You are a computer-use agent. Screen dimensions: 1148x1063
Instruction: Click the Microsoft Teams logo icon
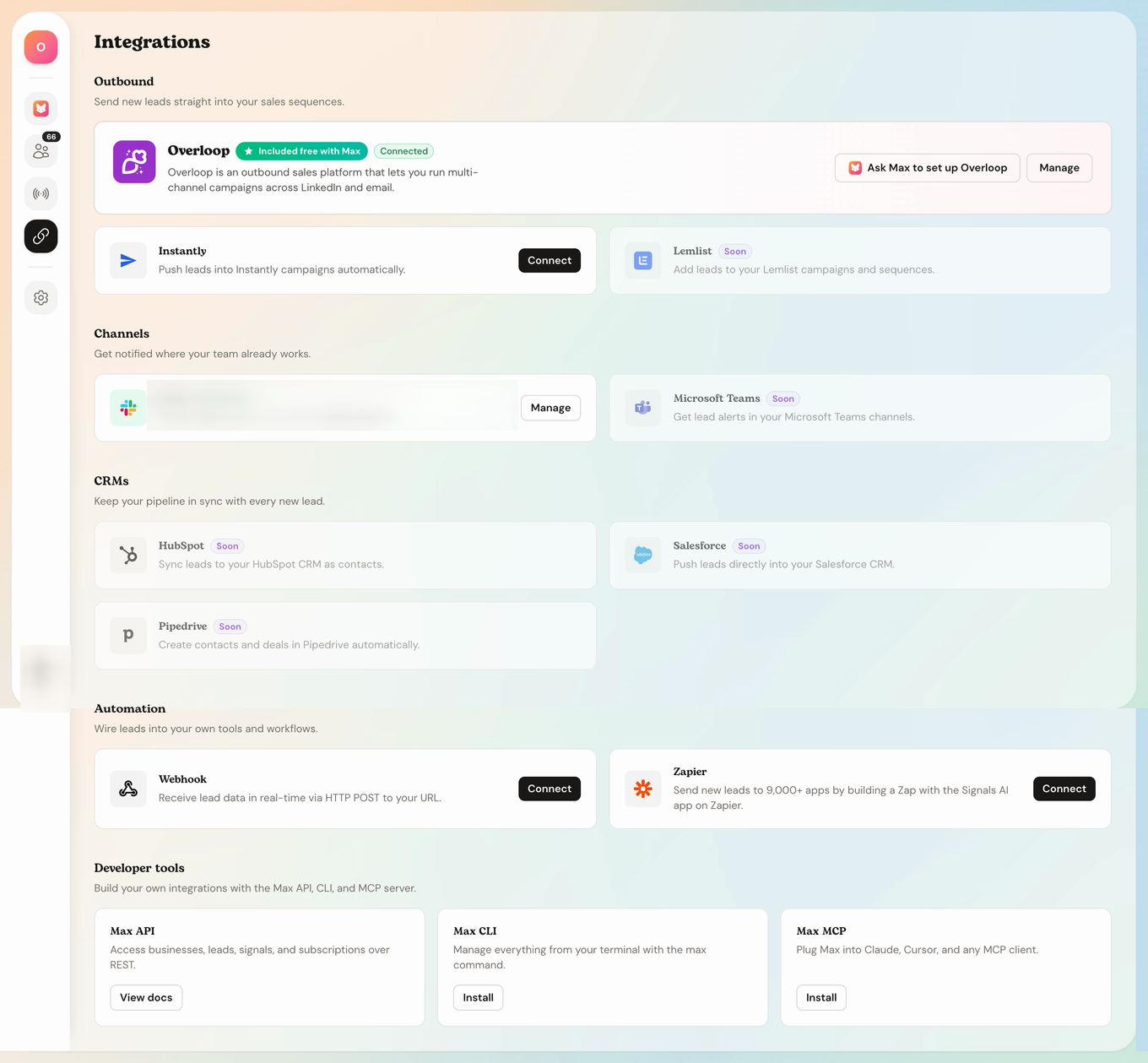click(x=643, y=408)
